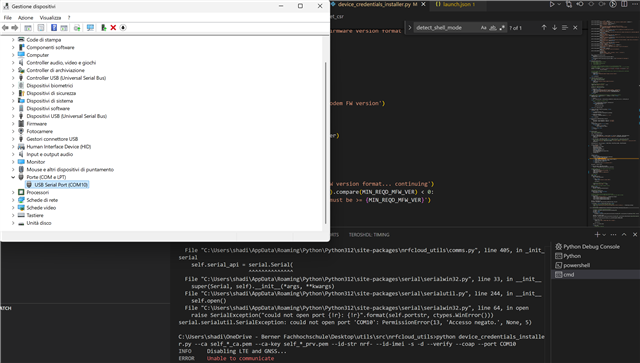The image size is (640, 363).
Task: Toggle Match Case in the find widget
Action: (484, 28)
